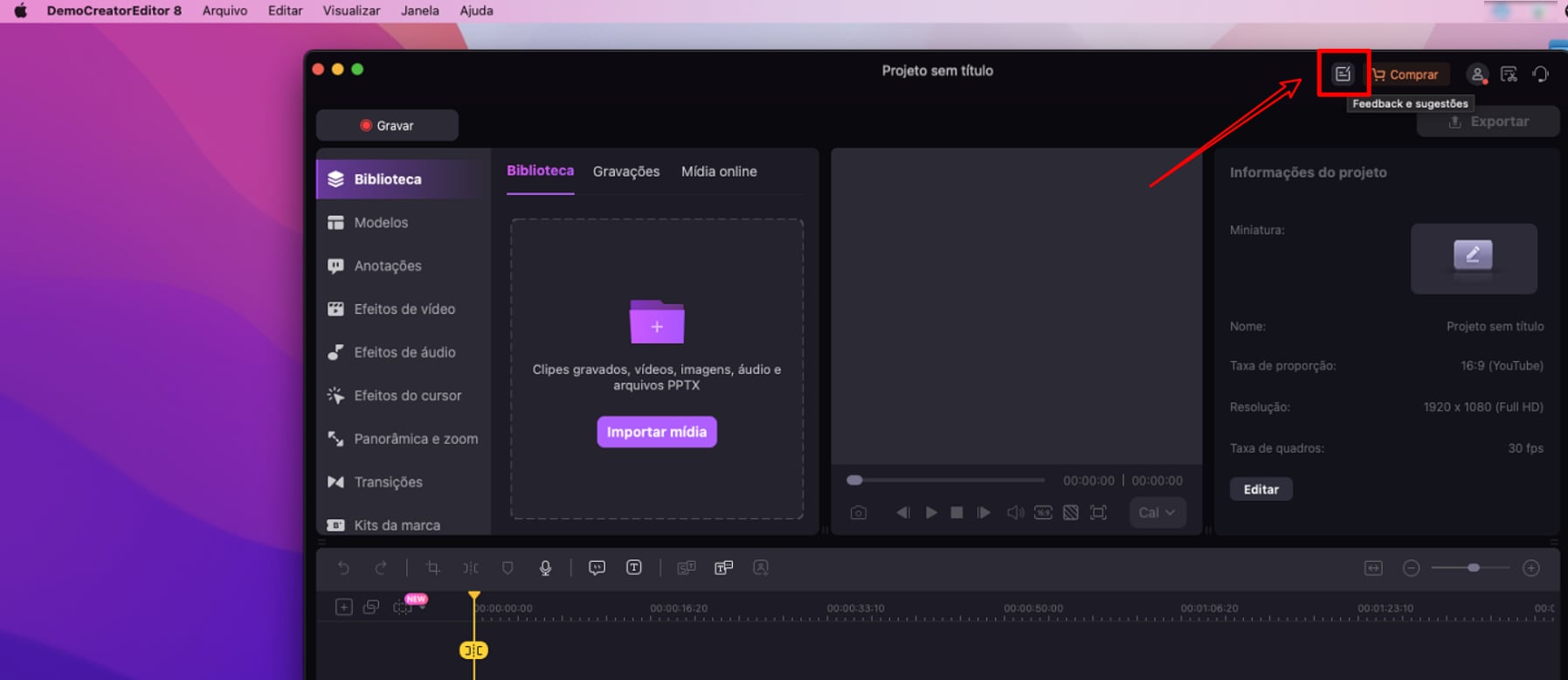1568x680 pixels.
Task: Open the Feedback e sugestões icon
Action: click(x=1343, y=74)
